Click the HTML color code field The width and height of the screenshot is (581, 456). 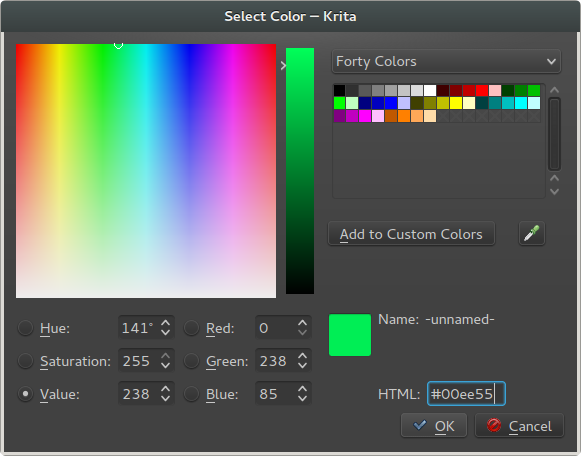pyautogui.click(x=466, y=394)
